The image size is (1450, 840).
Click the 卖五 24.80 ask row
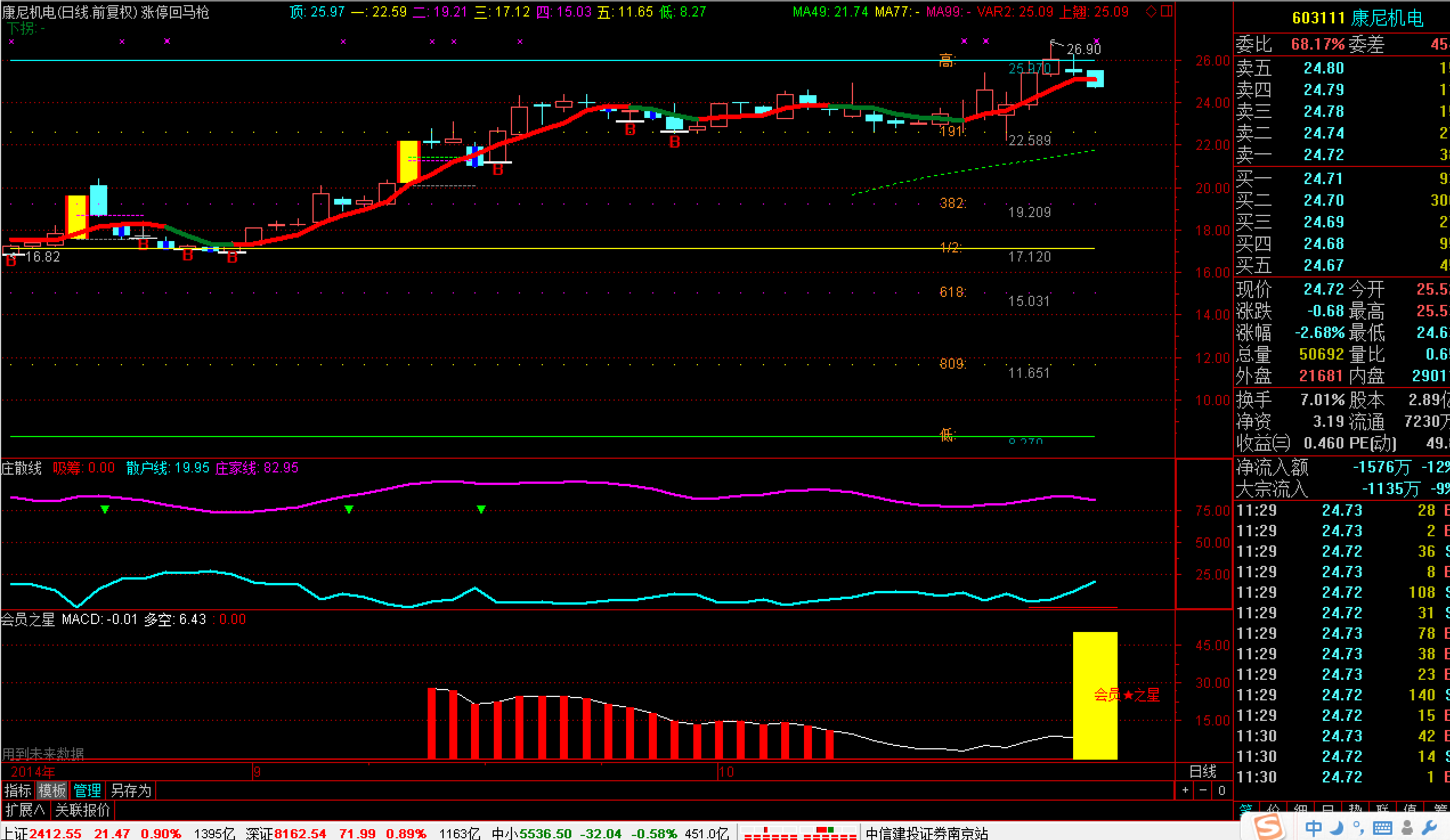1342,68
